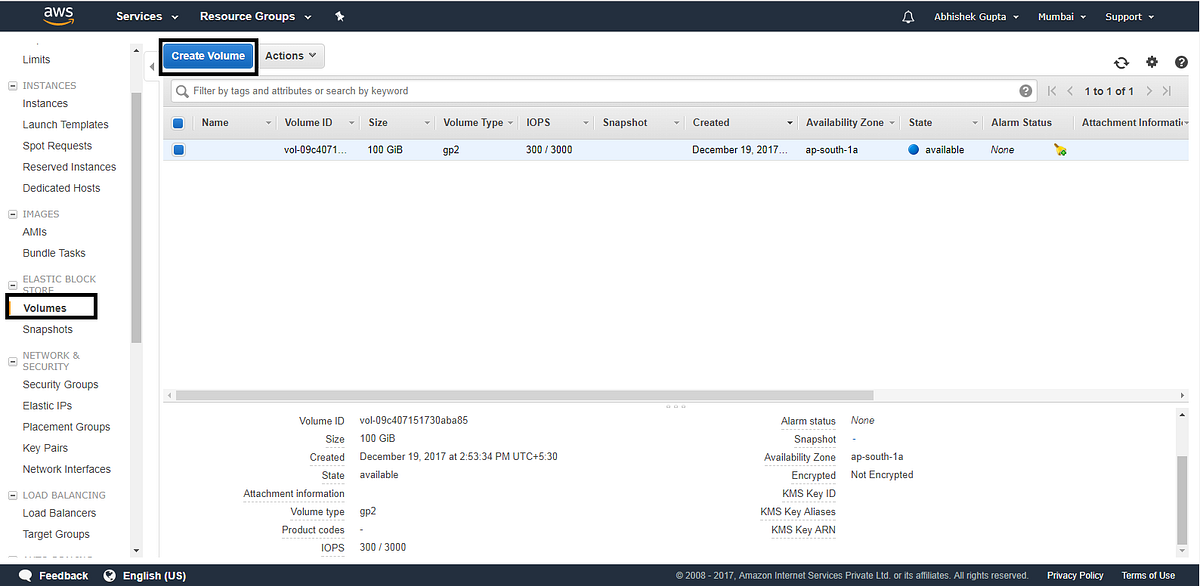Open column settings with the gear icon
Viewport: 1200px width, 586px height.
pos(1151,62)
